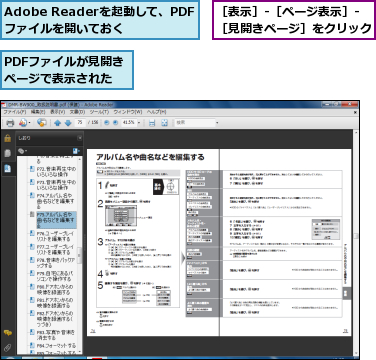Click the 検索 search field
The width and height of the screenshot is (376, 360).
[x=195, y=123]
